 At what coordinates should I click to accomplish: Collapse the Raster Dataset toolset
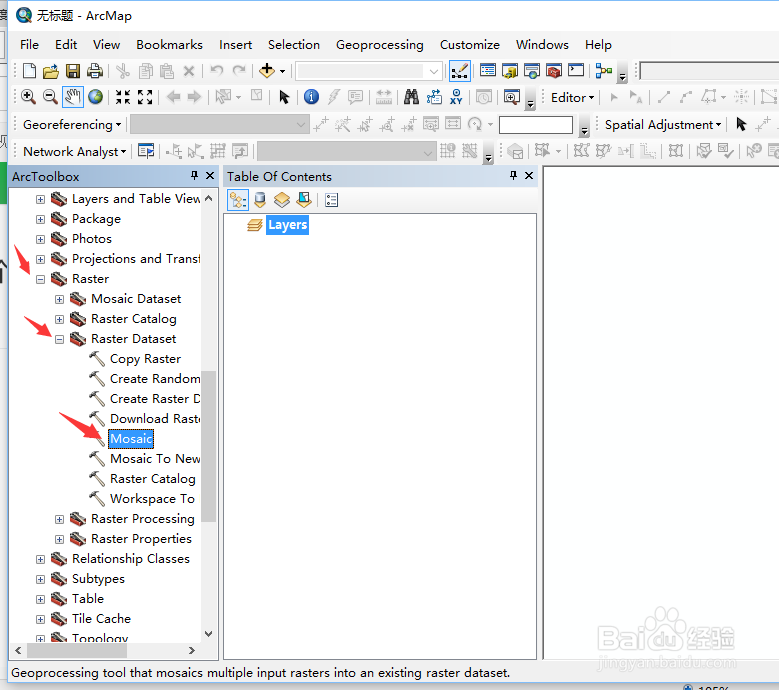click(60, 339)
